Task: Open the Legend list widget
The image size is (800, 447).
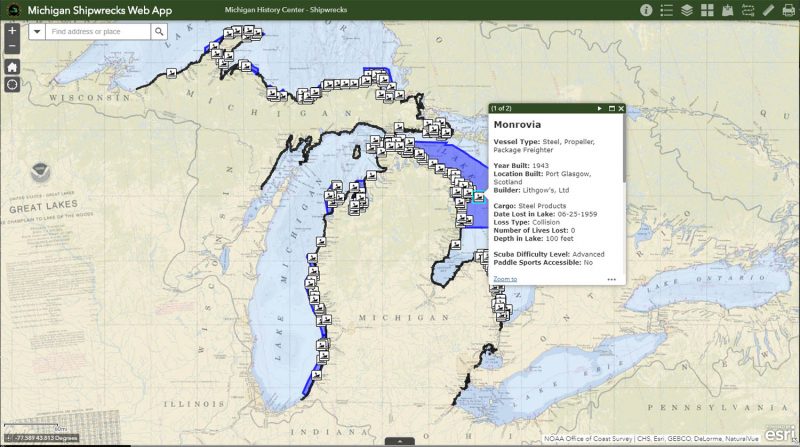Action: coord(668,10)
